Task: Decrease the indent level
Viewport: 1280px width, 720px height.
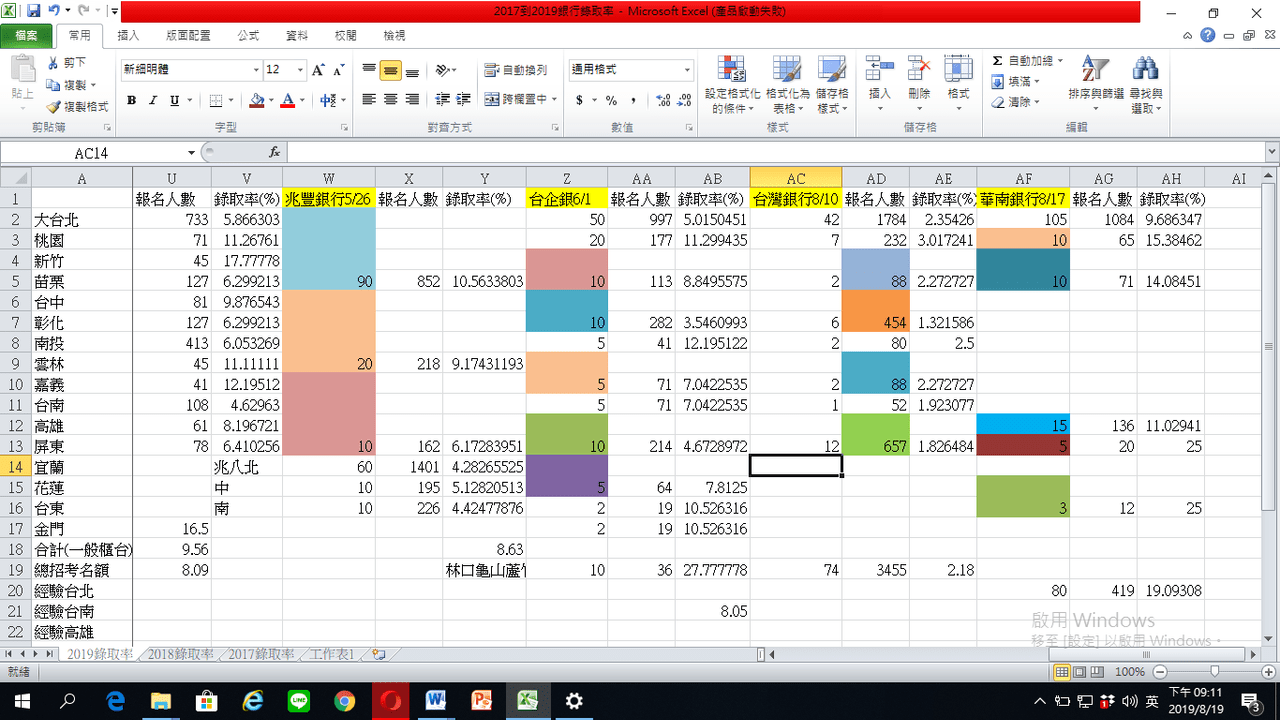Action: point(441,100)
